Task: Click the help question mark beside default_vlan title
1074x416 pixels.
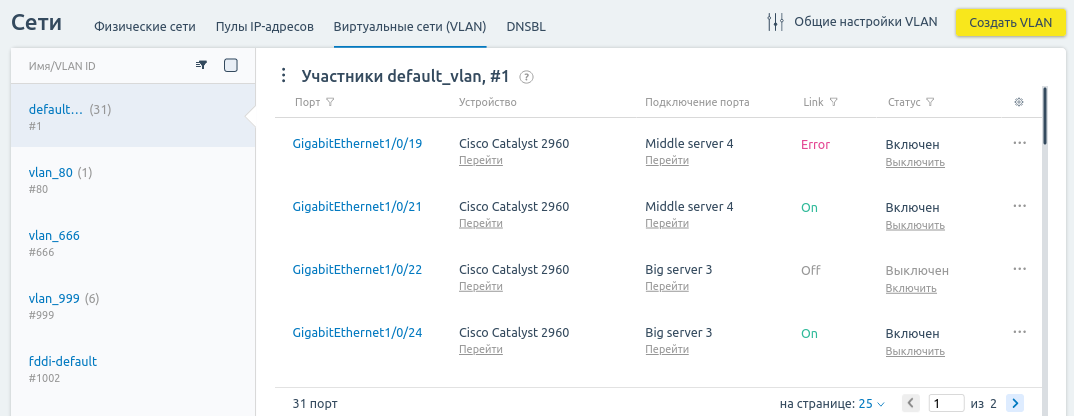Action: tap(526, 77)
